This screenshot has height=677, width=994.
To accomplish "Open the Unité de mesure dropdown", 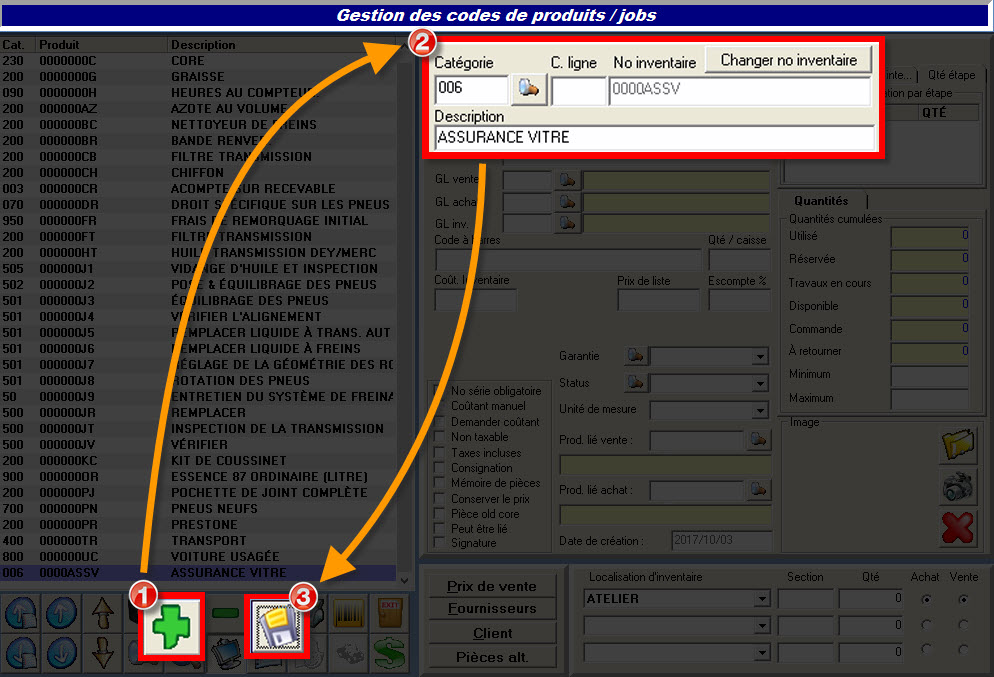I will pos(760,411).
